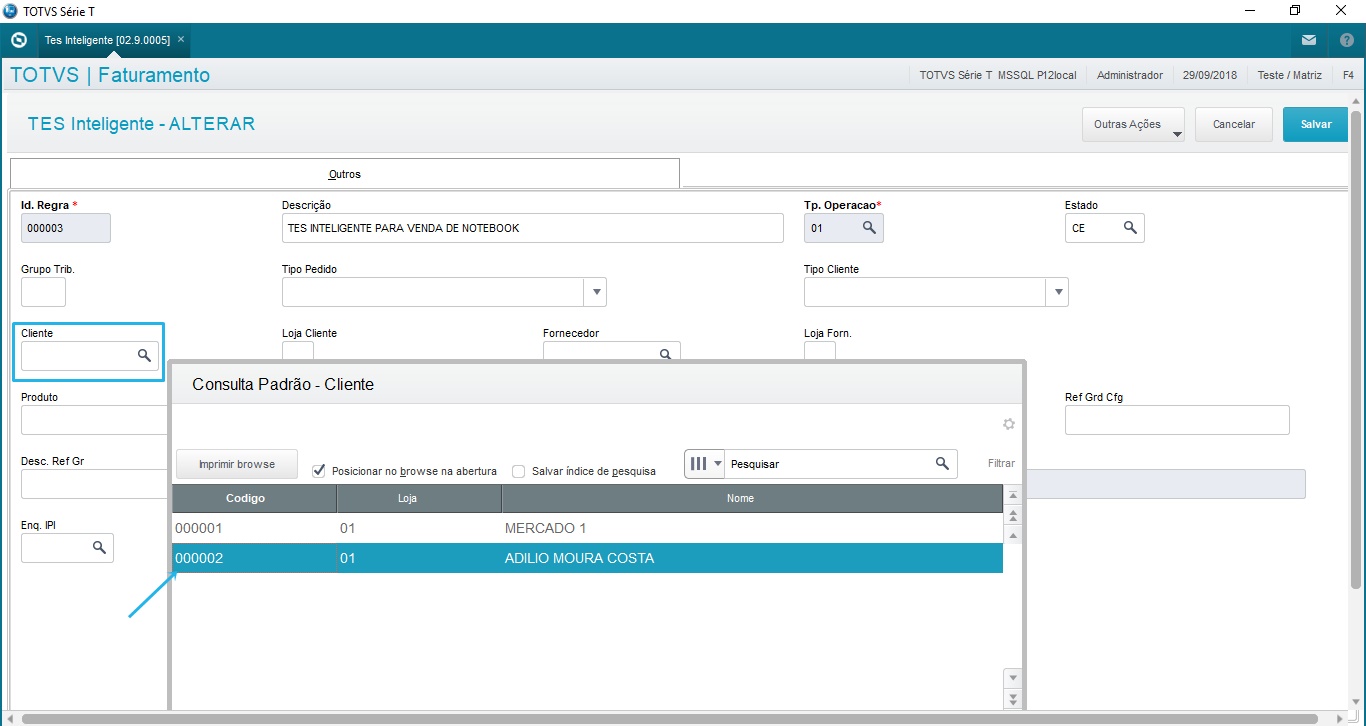Click the Cancelar button

[x=1233, y=125]
